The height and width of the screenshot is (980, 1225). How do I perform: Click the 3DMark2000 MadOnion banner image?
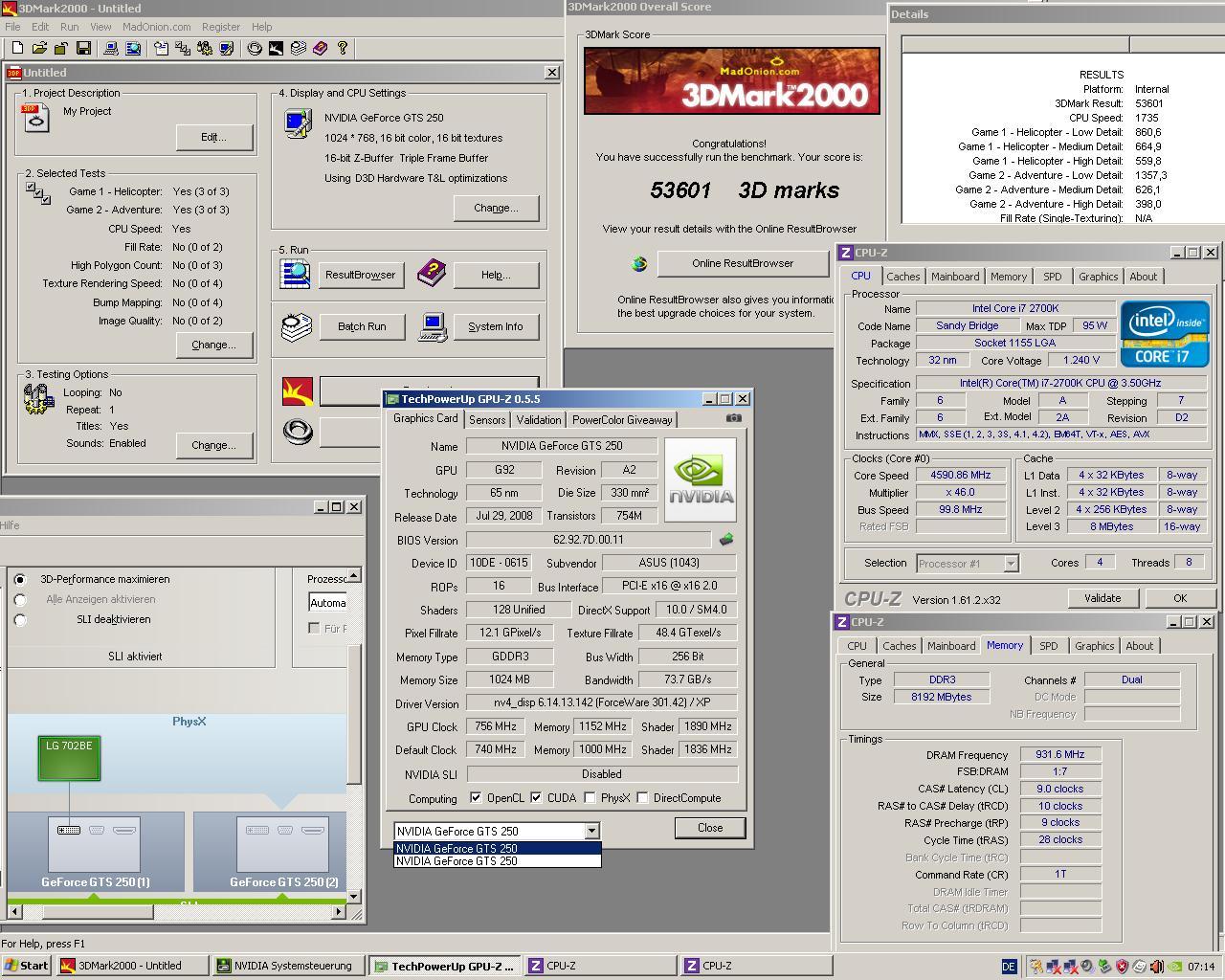[732, 81]
